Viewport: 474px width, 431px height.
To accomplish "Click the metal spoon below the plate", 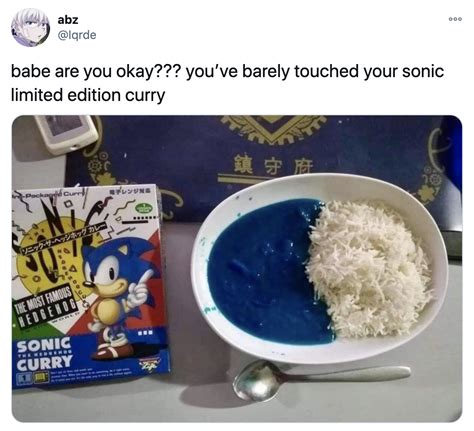I will click(x=321, y=378).
